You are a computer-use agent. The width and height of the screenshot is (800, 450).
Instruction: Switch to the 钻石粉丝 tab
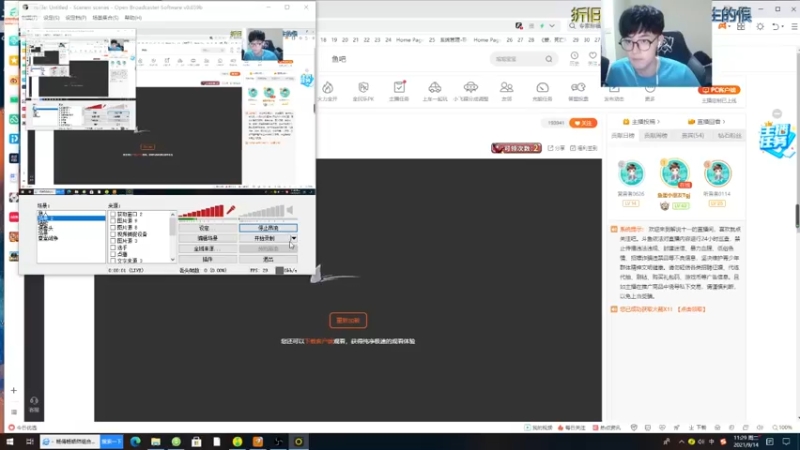tap(729, 136)
